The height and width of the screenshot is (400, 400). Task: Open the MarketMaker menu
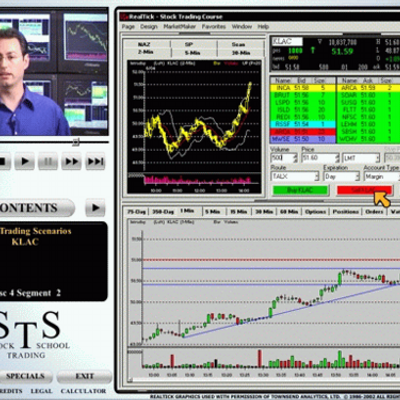click(x=180, y=26)
